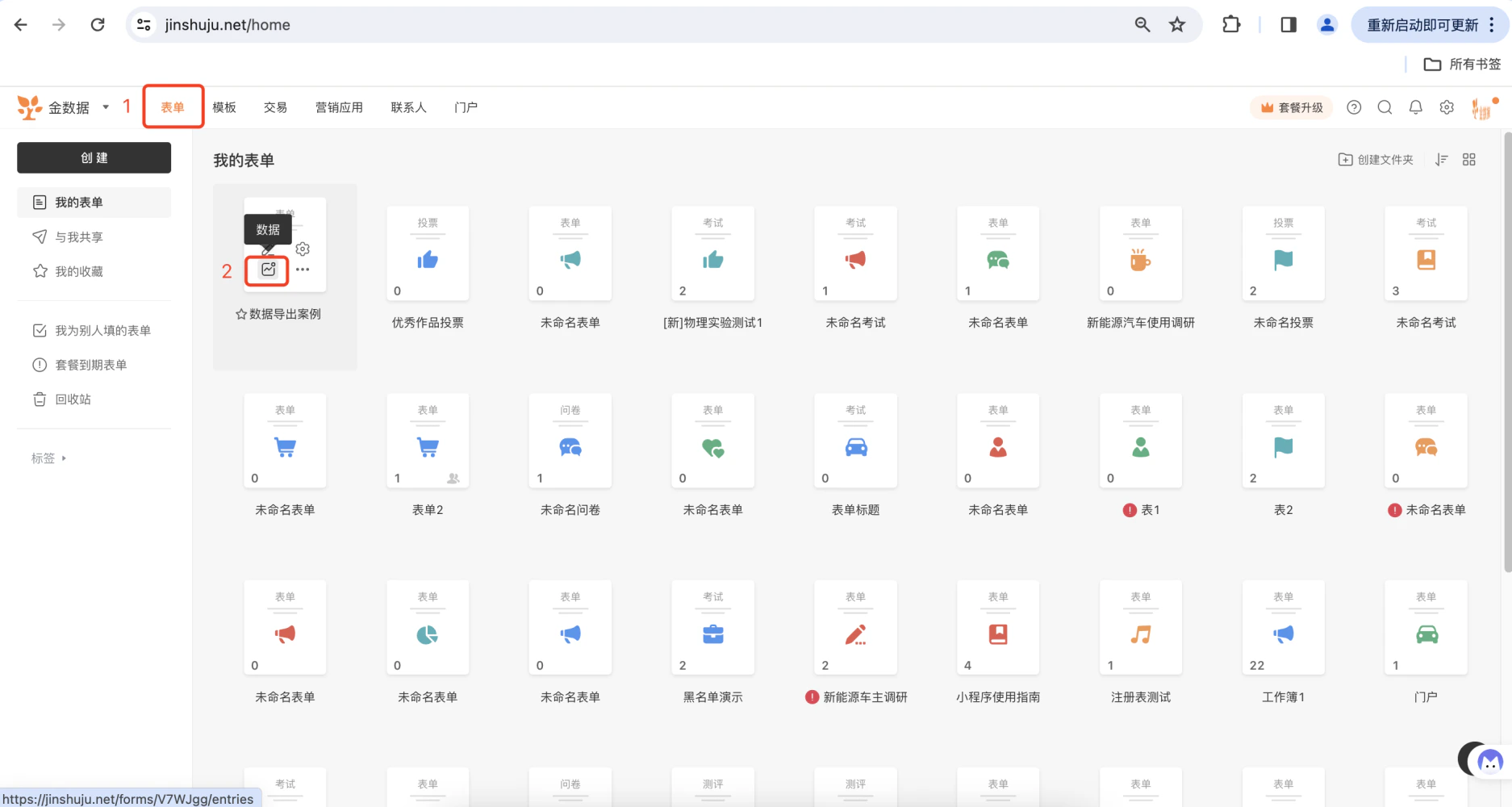Toggle the browser side panel
This screenshot has height=807, width=1512.
click(1289, 25)
